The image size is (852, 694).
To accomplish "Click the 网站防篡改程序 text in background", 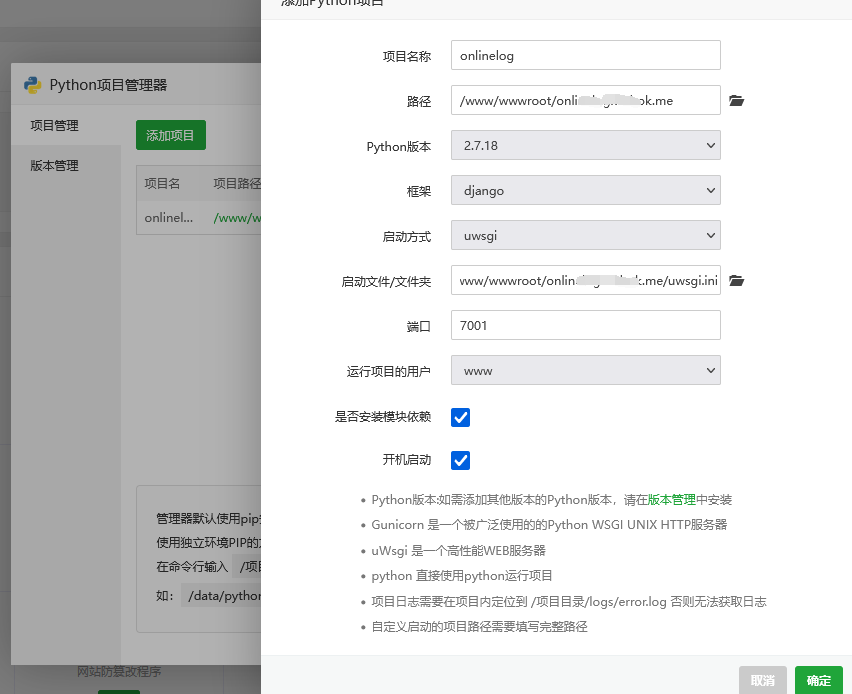I will [119, 672].
